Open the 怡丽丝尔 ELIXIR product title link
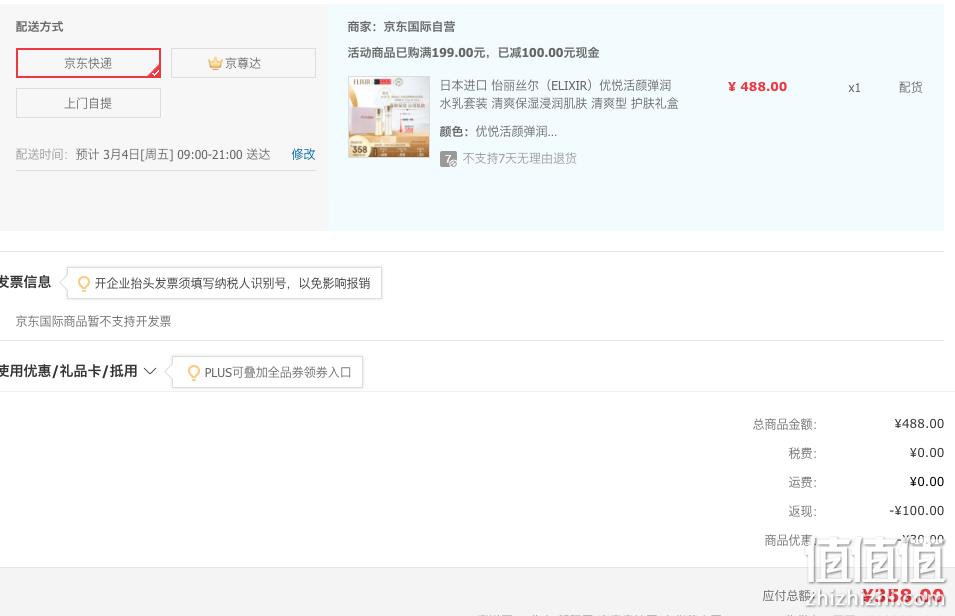This screenshot has width=955, height=616. pyautogui.click(x=559, y=94)
